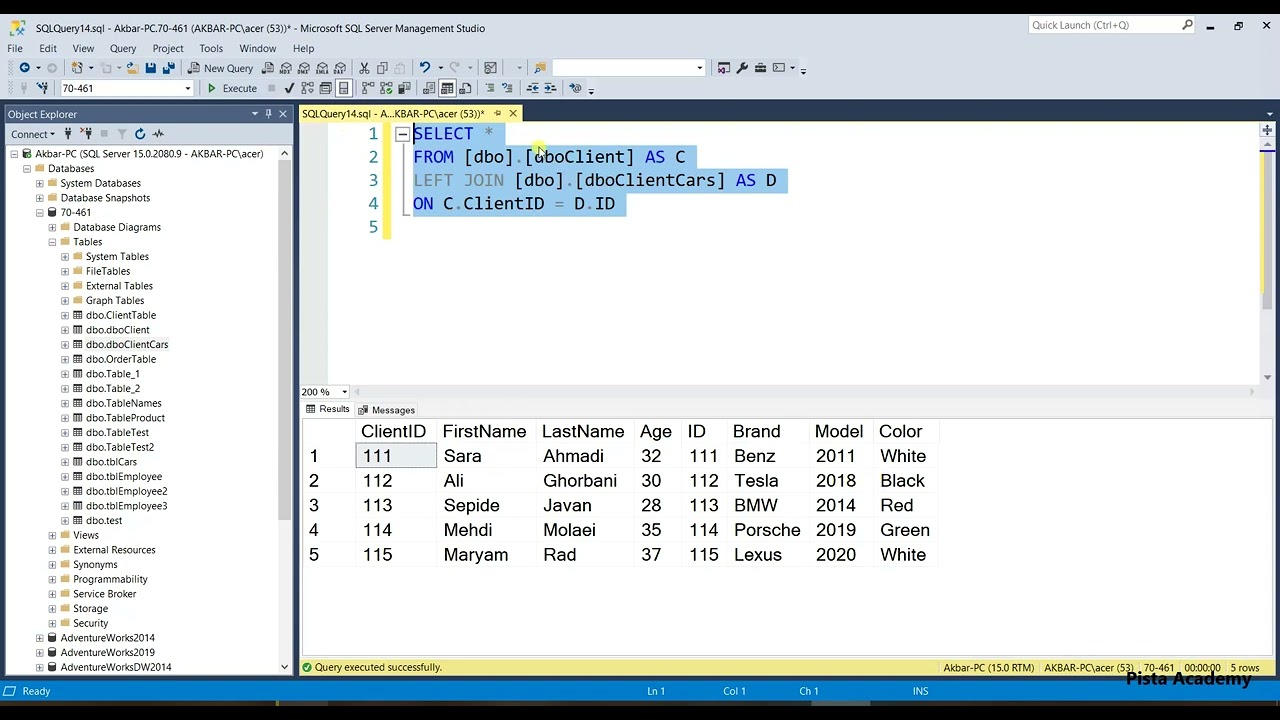Click the Find in Files icon
The width and height of the screenshot is (1280, 720).
[x=540, y=68]
